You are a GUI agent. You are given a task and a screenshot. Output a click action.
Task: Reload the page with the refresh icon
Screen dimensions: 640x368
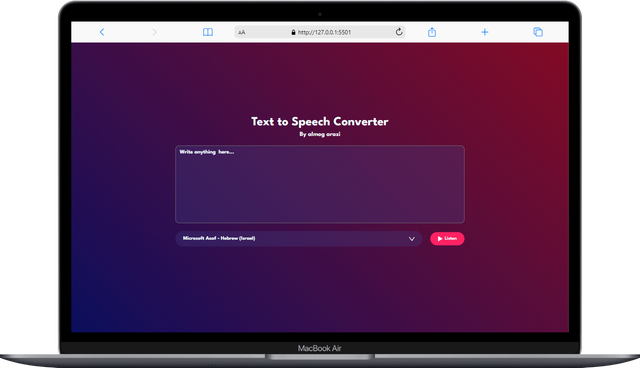pyautogui.click(x=399, y=32)
